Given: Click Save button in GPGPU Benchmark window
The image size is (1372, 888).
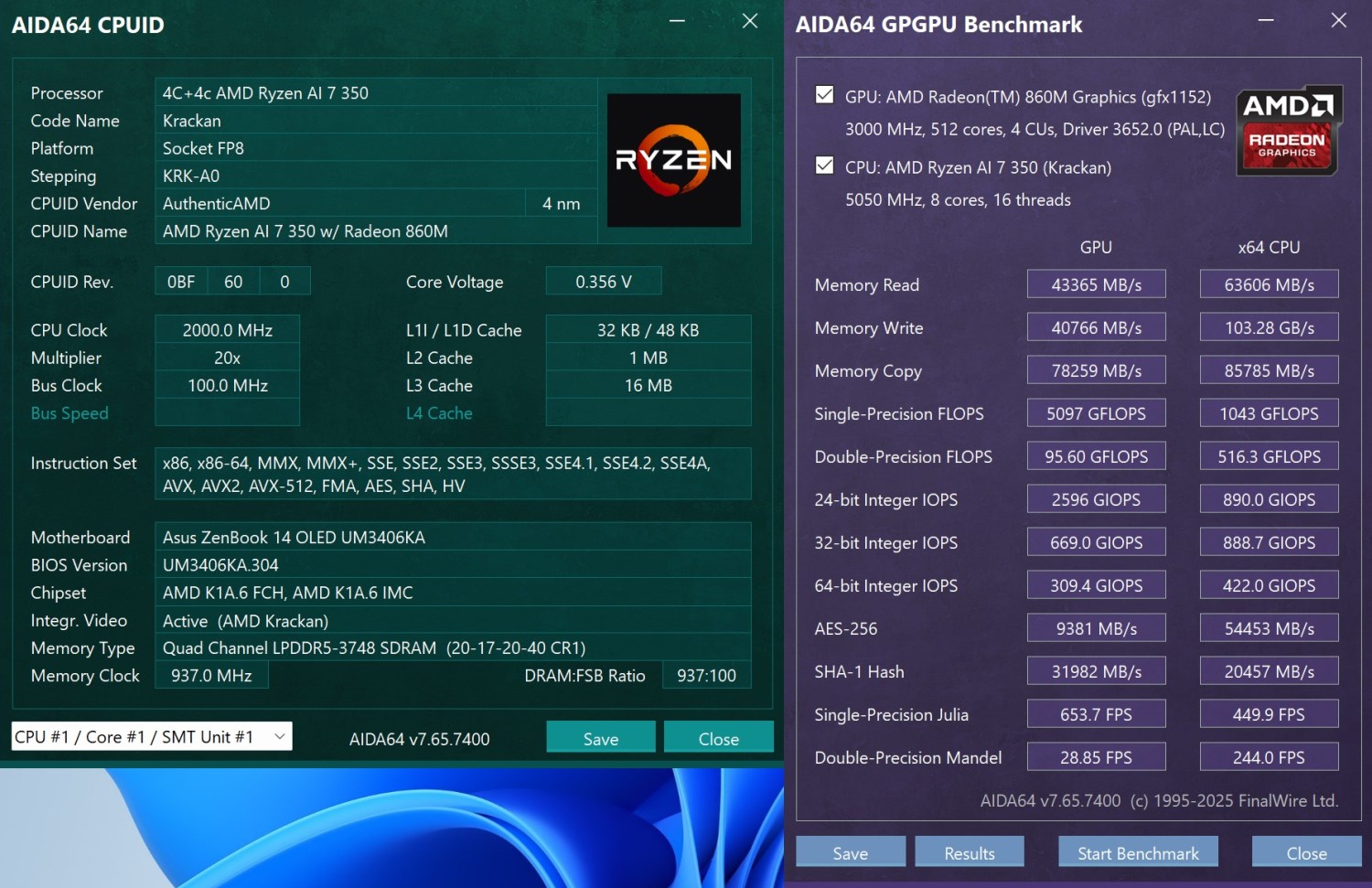Looking at the screenshot, I should [x=851, y=852].
